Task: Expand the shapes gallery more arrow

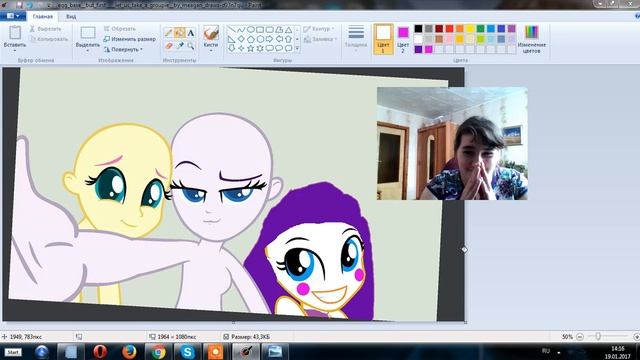Action: (297, 49)
